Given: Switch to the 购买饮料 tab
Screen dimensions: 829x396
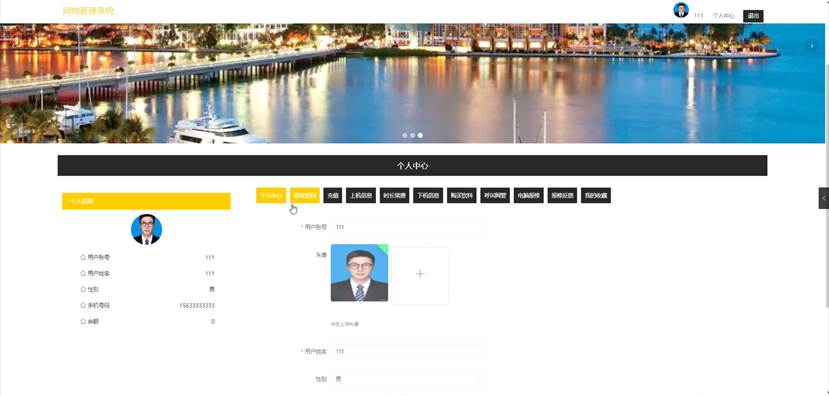Looking at the screenshot, I should point(462,196).
